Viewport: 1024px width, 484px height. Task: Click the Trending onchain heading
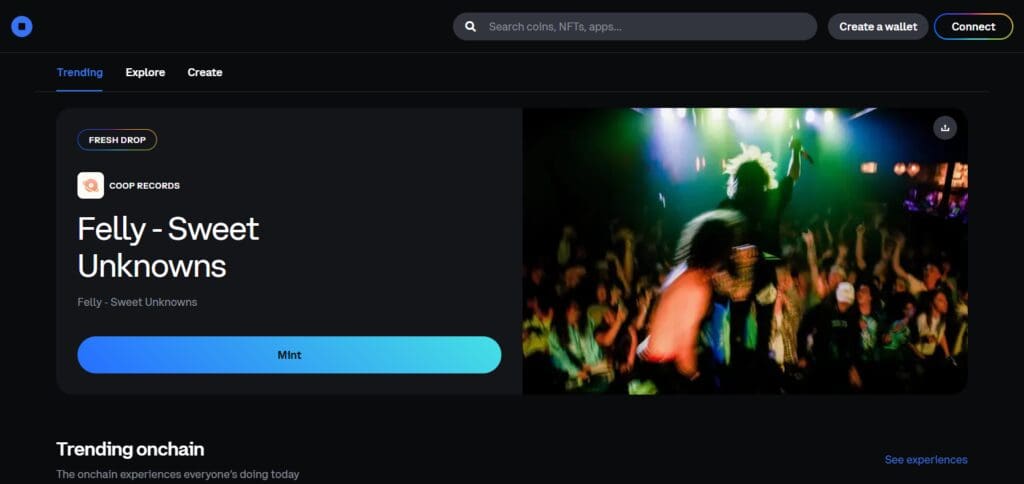tap(131, 449)
